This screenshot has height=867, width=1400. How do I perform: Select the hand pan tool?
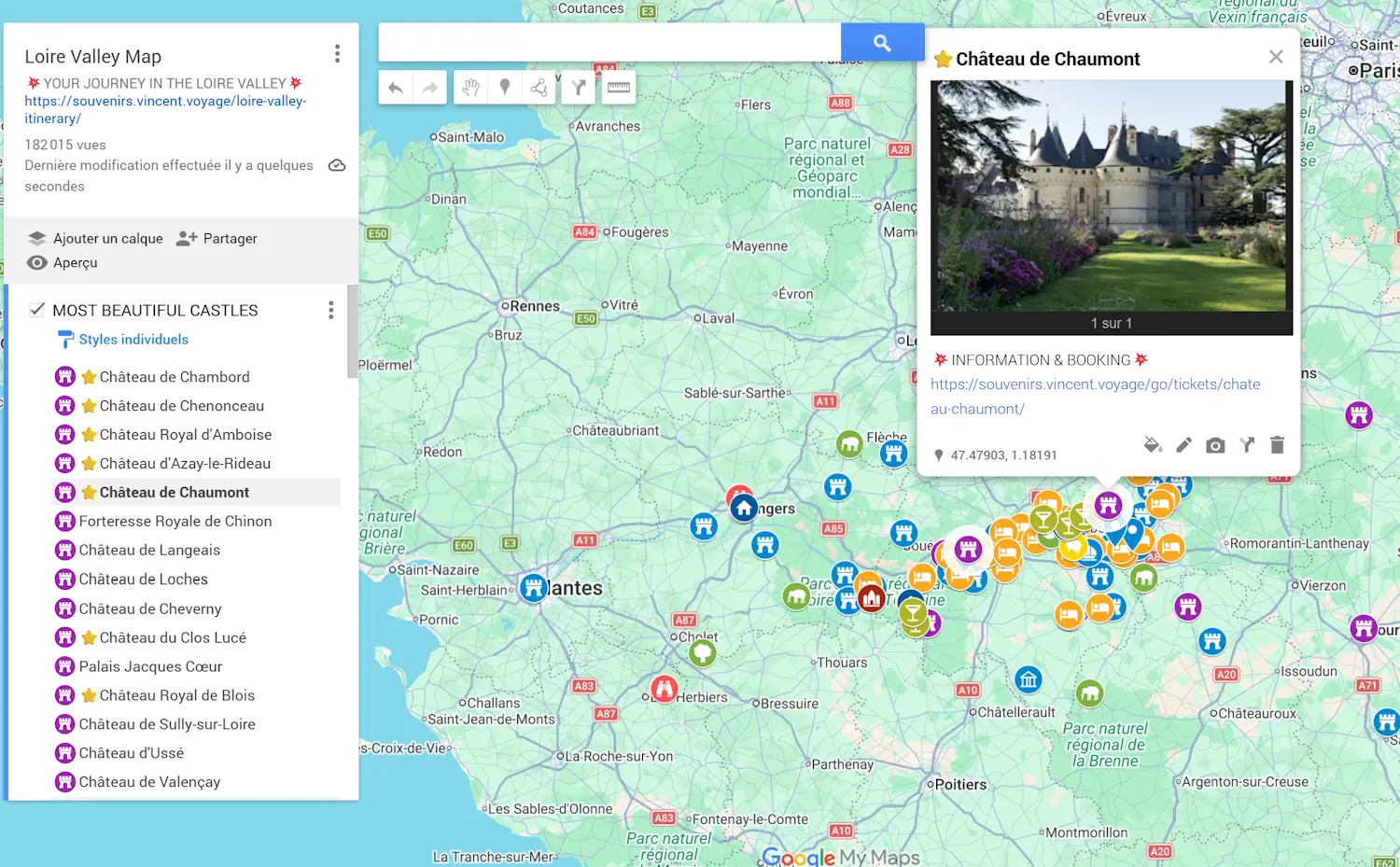tap(470, 87)
